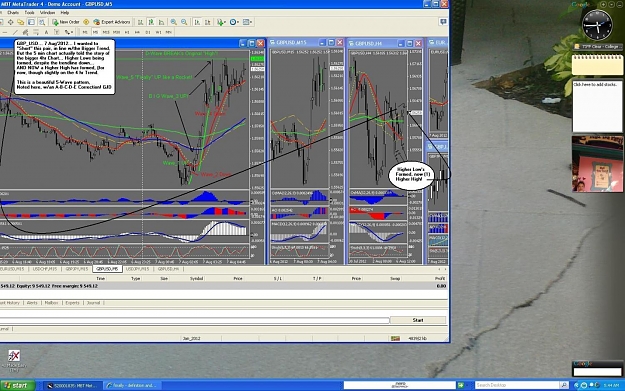625x391 pixels.
Task: Switch timeframe to D1
Action: pyautogui.click(x=147, y=32)
